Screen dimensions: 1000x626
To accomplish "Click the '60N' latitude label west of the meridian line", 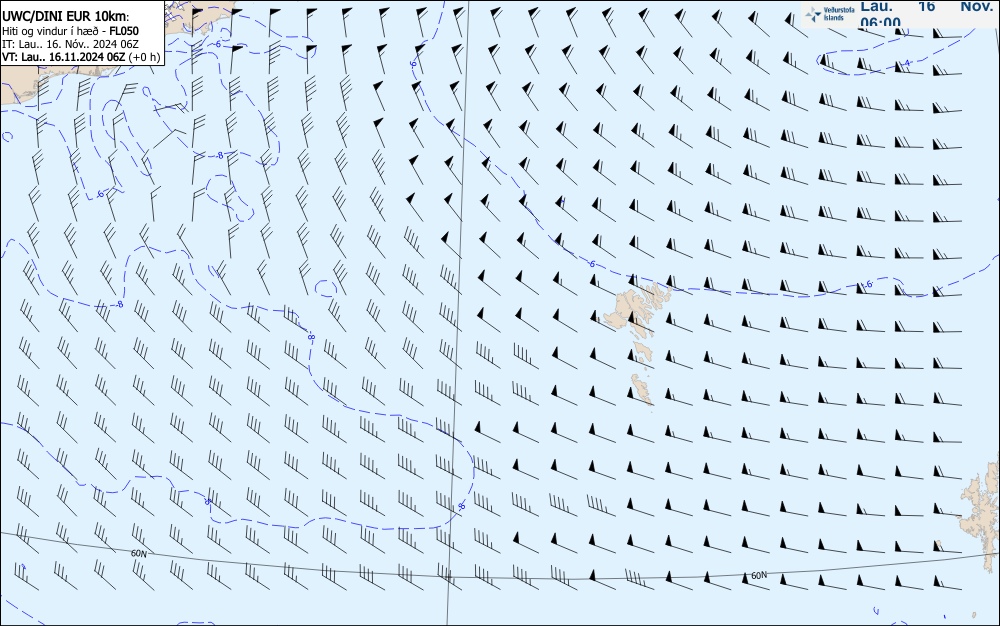I will pos(138,554).
